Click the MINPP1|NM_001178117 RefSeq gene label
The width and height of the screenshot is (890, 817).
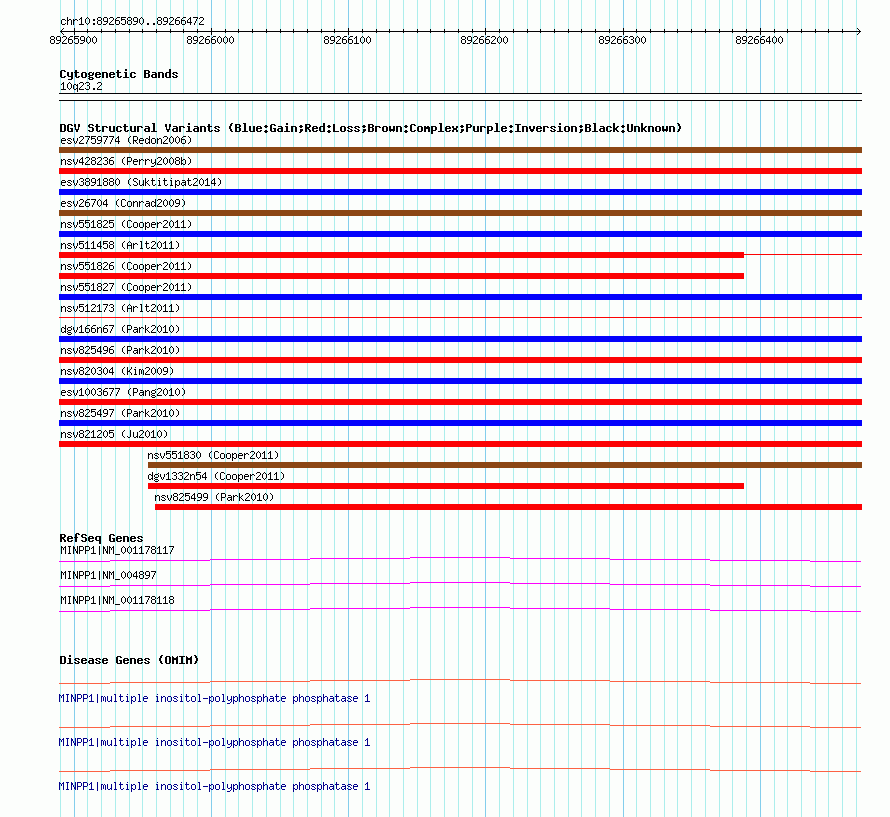[117, 550]
